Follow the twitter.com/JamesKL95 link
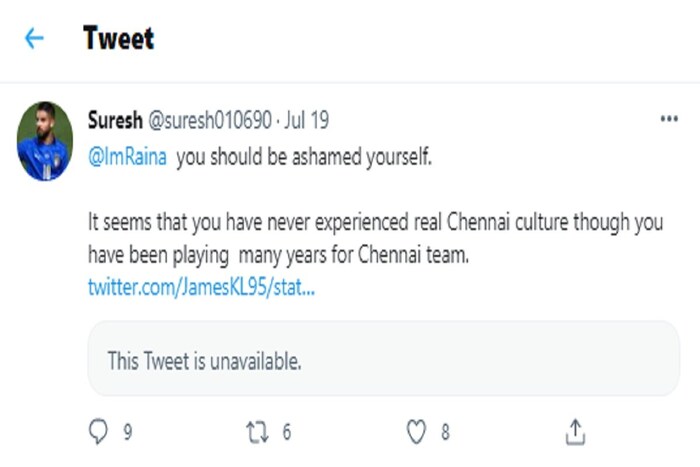The width and height of the screenshot is (700, 467). point(202,287)
